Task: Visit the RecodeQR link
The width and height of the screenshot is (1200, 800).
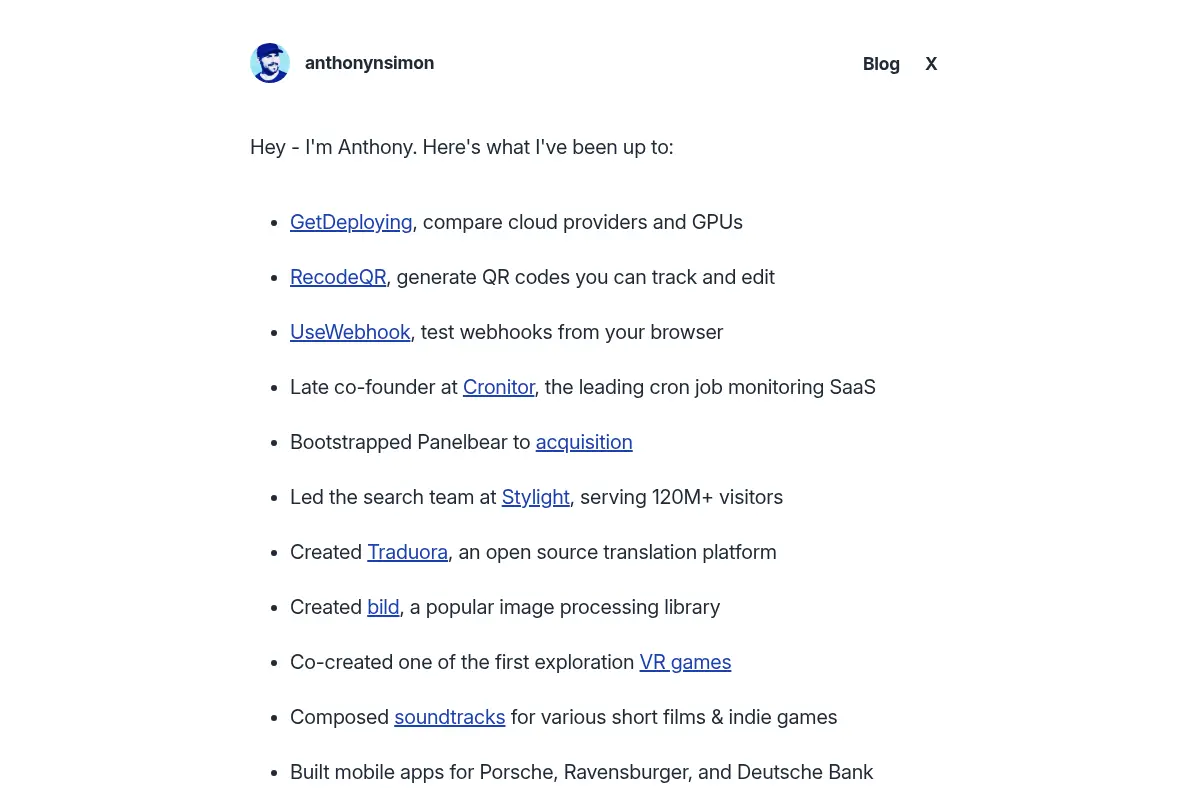Action: [338, 277]
